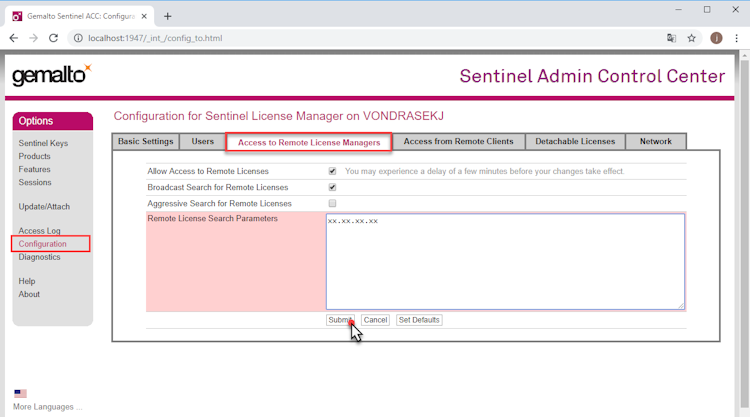
Task: Click the Set Defaults button
Action: coord(419,320)
